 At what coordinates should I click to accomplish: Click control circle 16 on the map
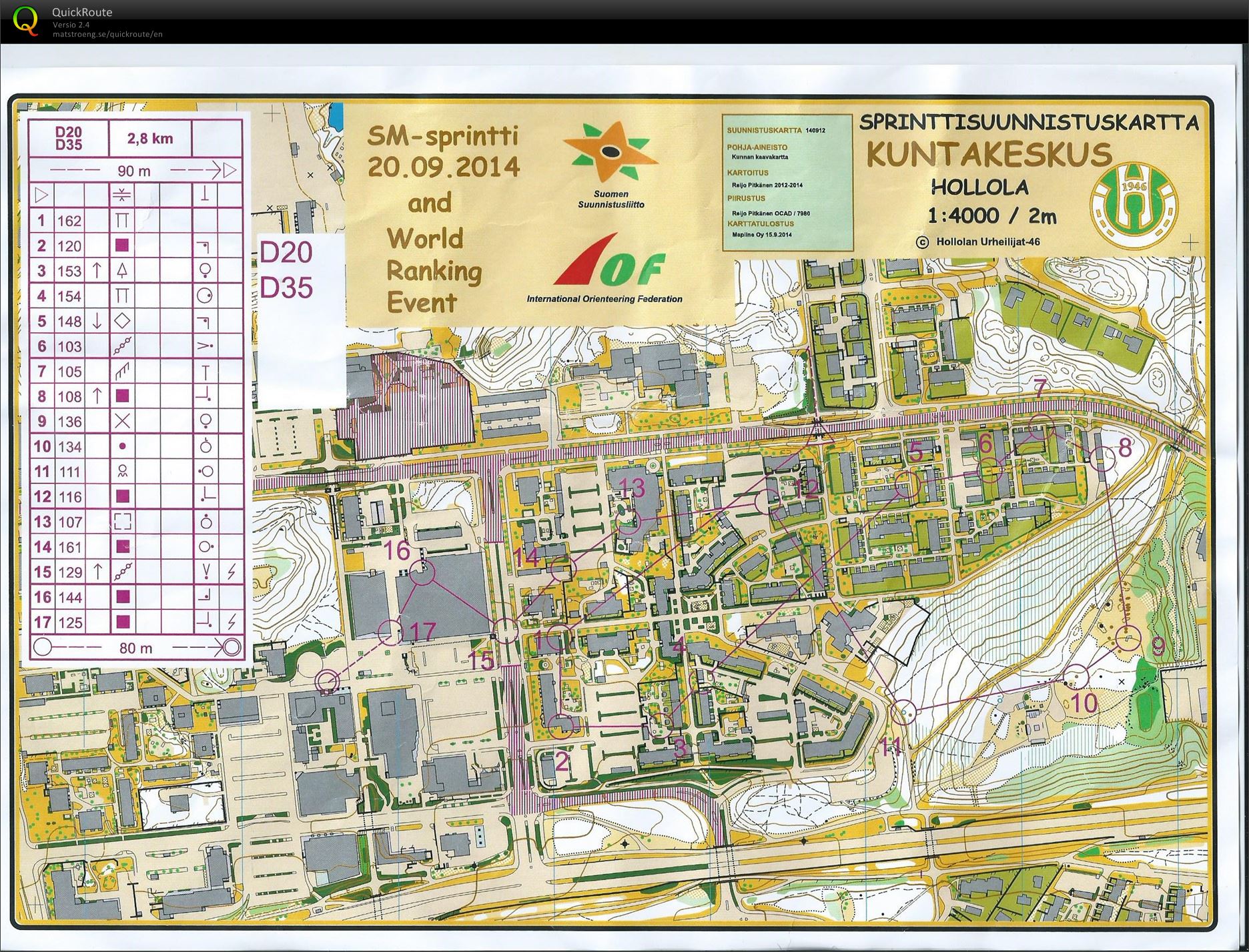coord(422,572)
